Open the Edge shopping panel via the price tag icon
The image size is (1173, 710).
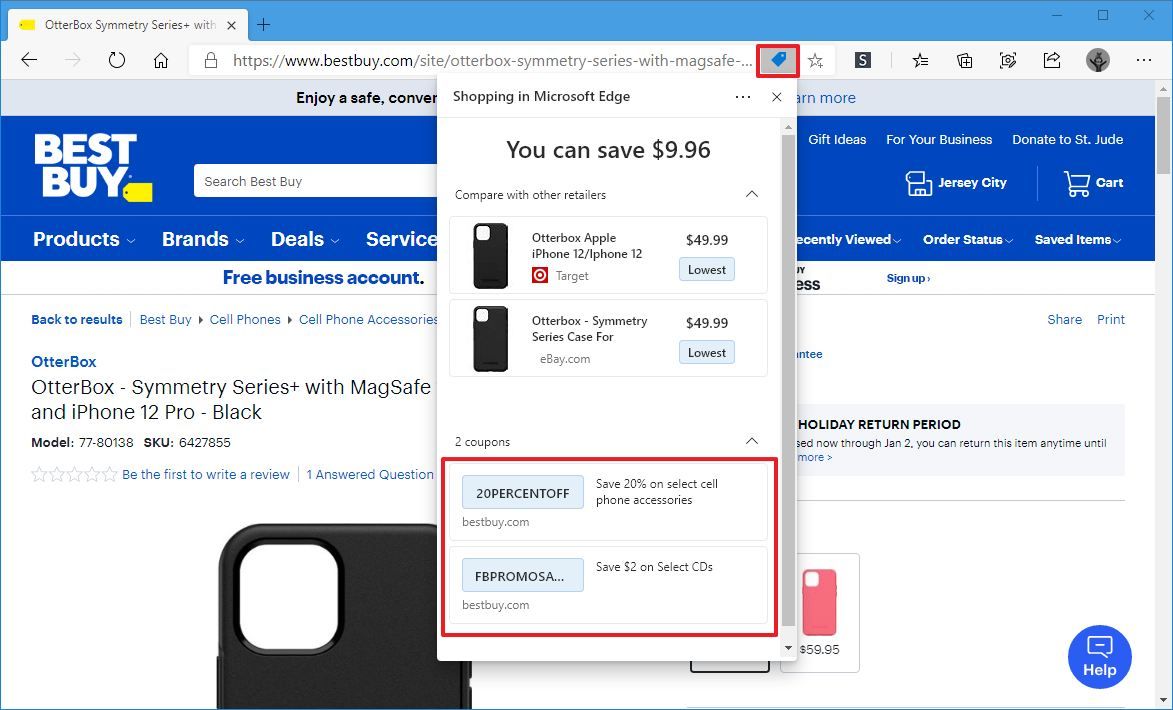(778, 60)
